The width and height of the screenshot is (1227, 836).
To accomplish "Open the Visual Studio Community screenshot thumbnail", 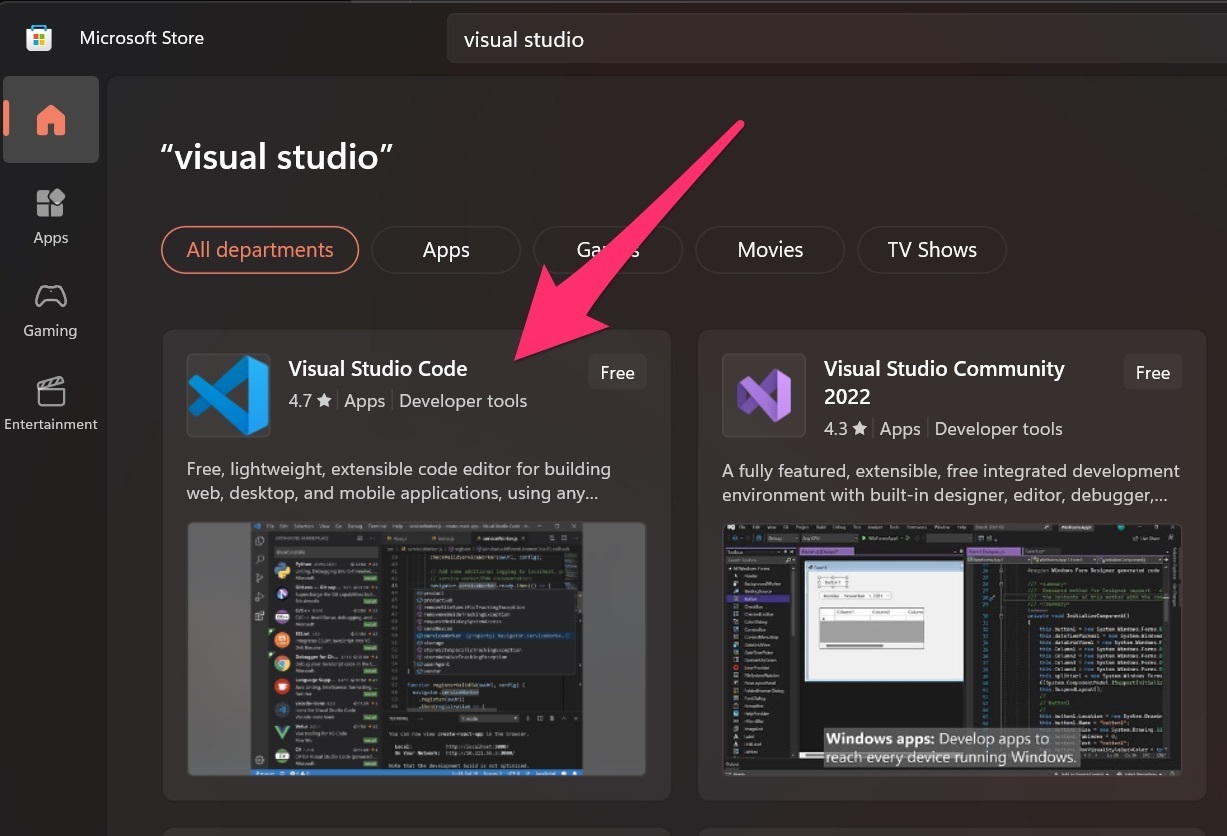I will coord(951,648).
